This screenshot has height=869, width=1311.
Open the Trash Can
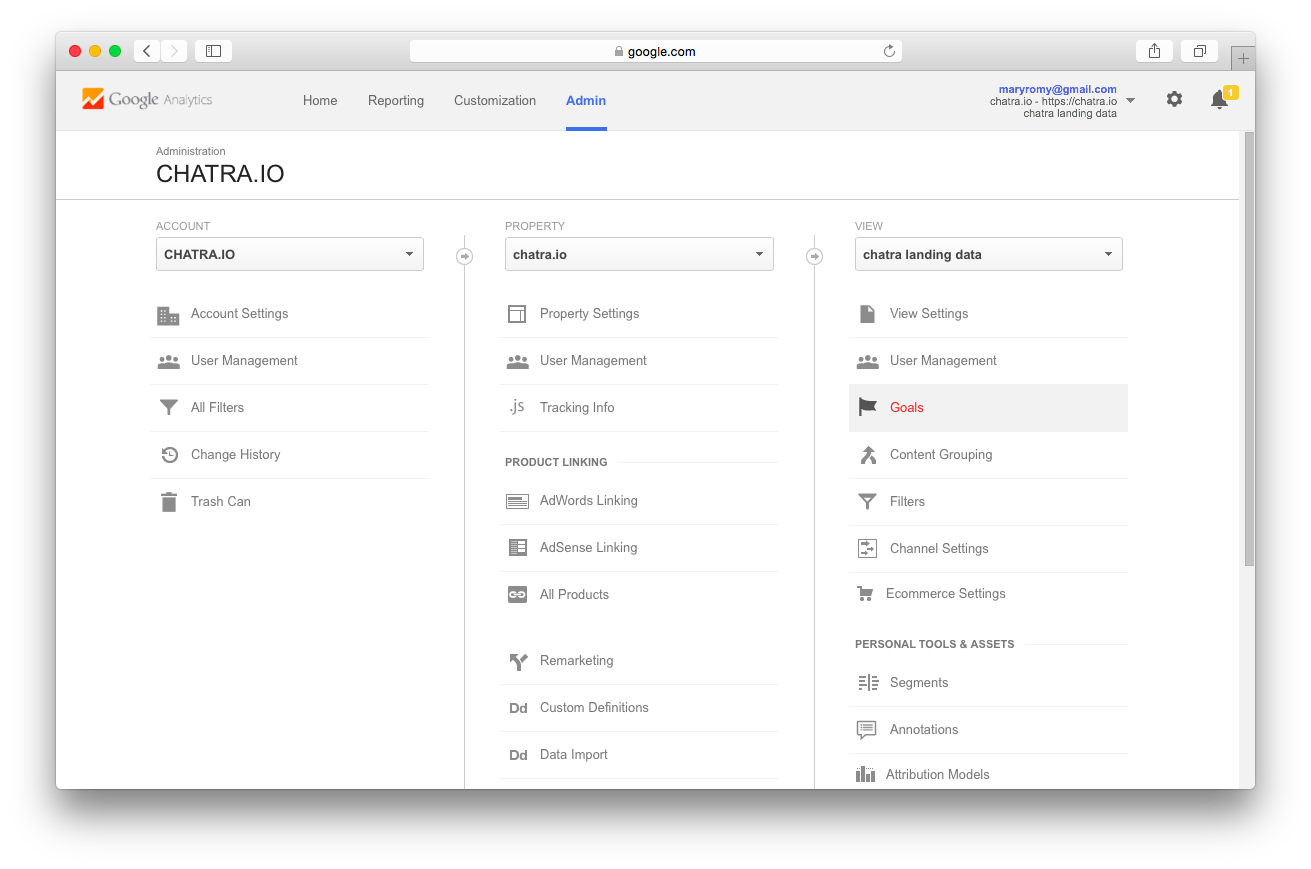(x=168, y=501)
